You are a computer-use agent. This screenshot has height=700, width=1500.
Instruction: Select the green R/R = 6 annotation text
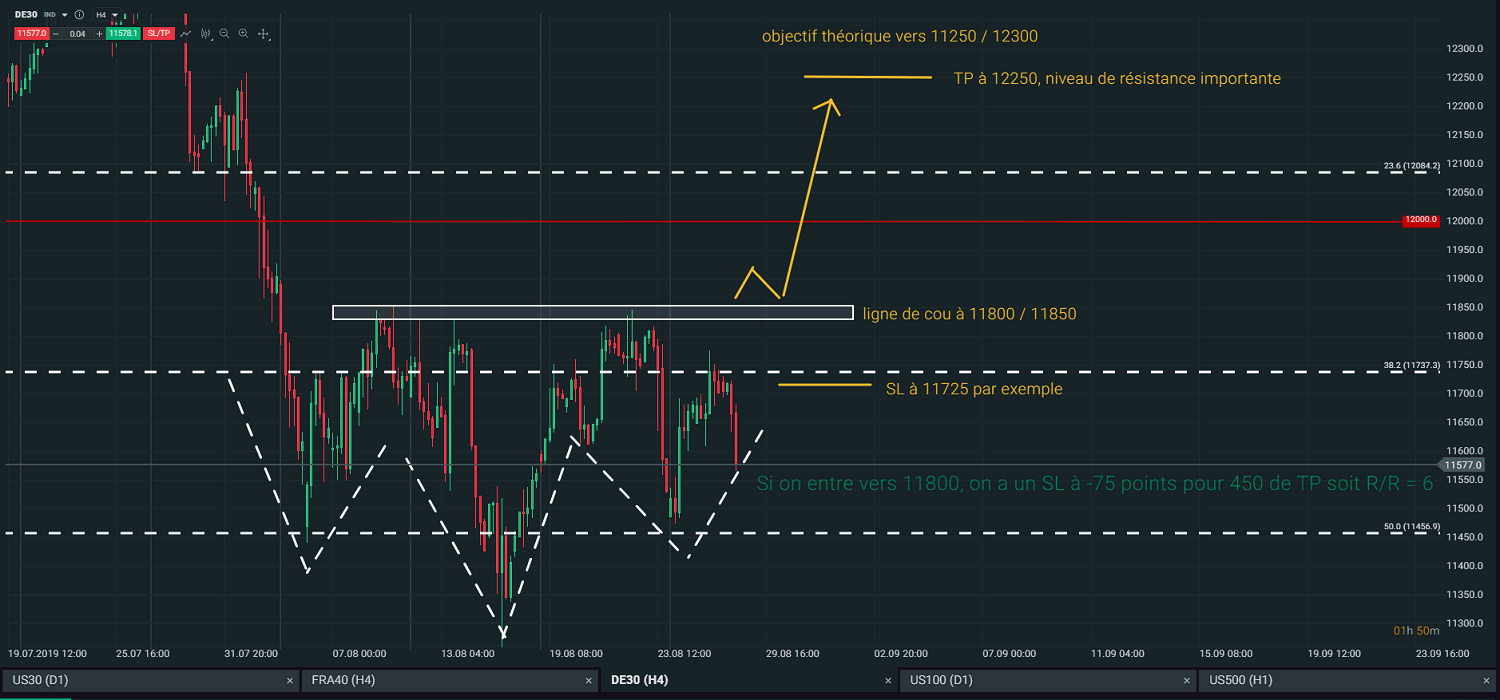pos(1095,483)
